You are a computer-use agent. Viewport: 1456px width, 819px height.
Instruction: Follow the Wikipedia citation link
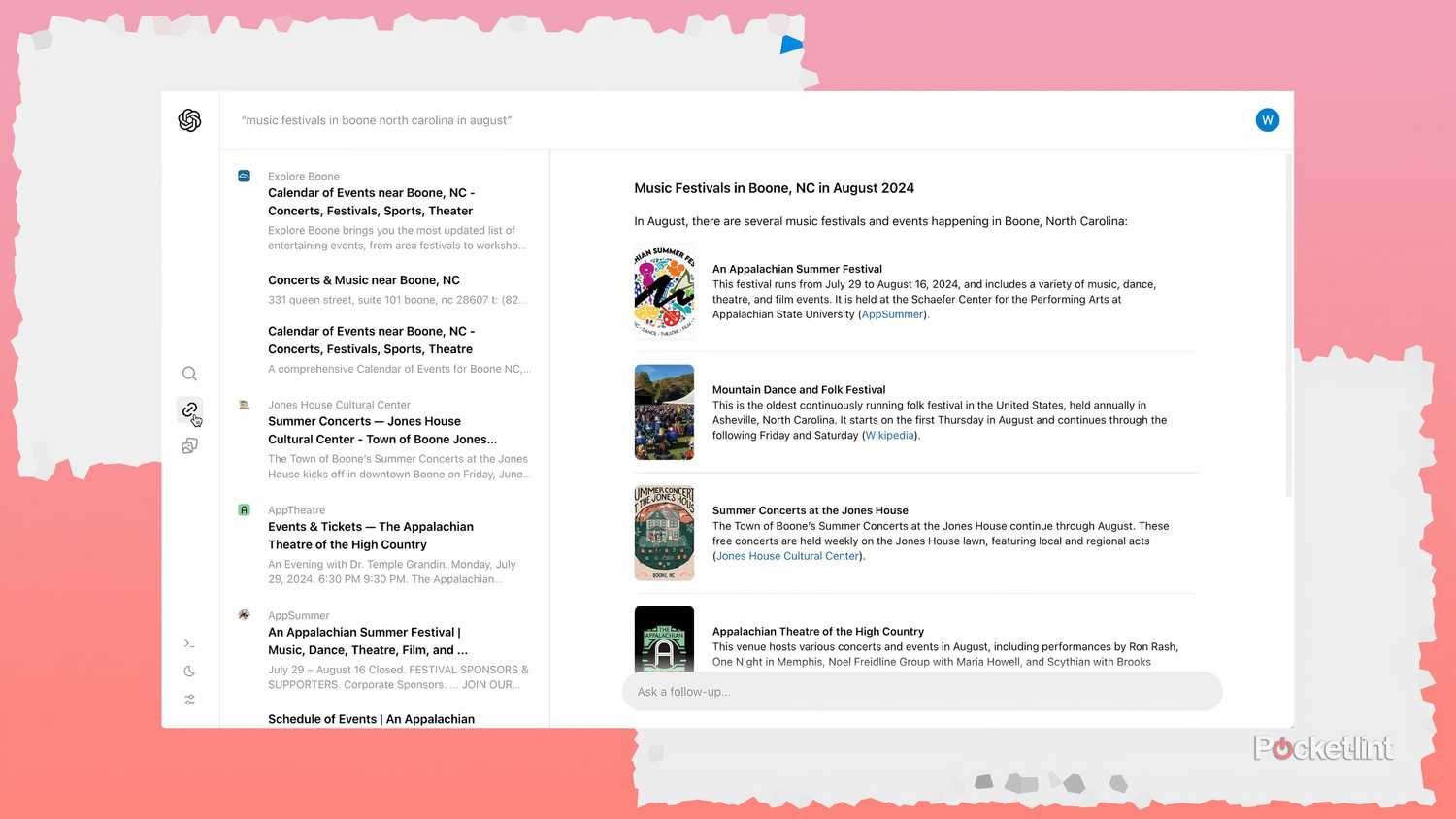(x=889, y=436)
